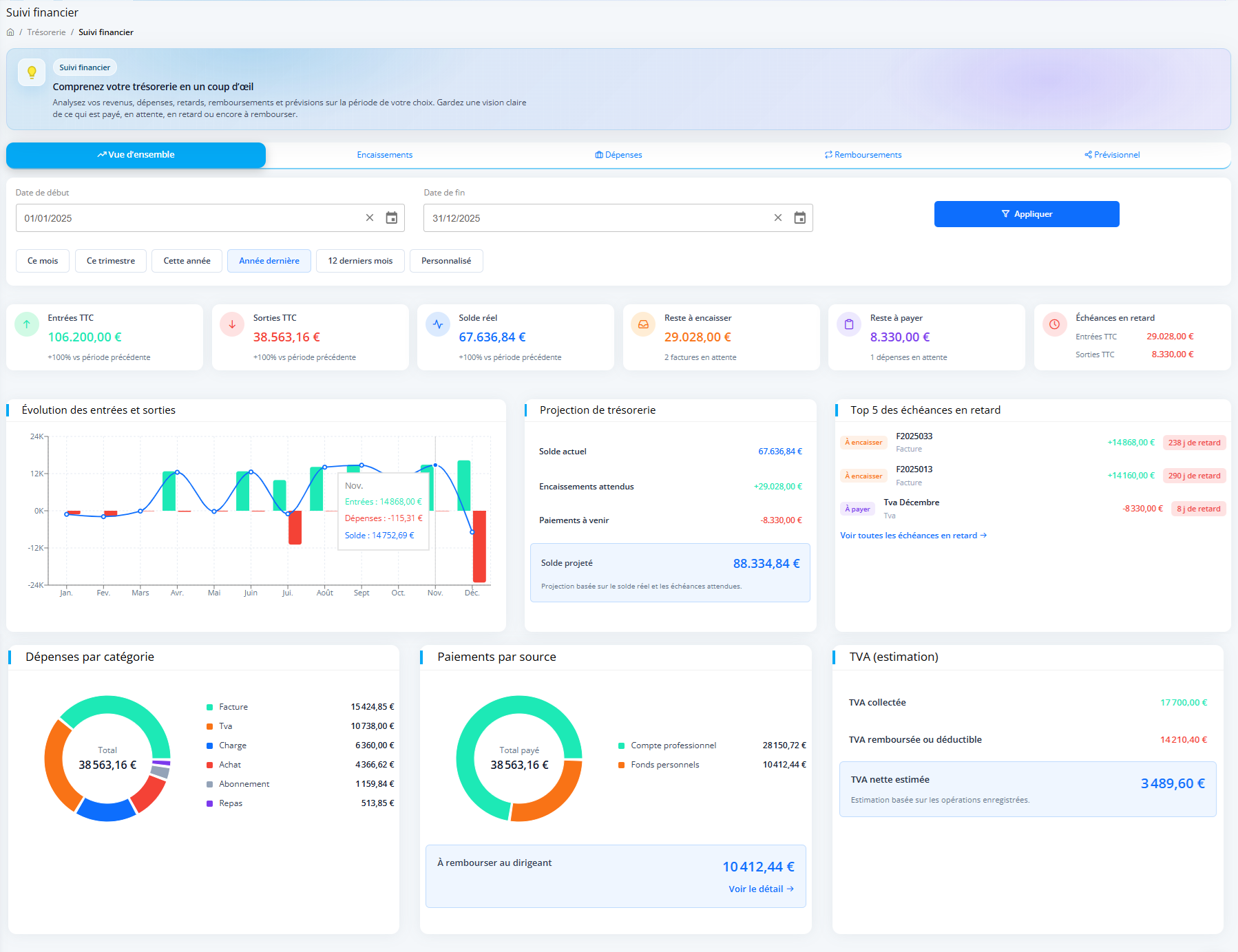Click the Achat legend color square

[209, 765]
